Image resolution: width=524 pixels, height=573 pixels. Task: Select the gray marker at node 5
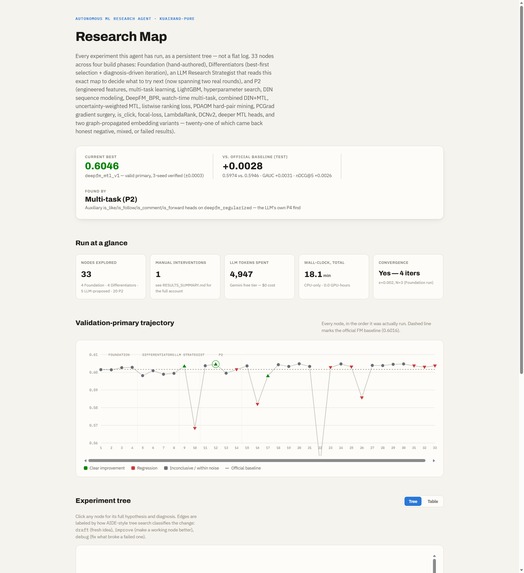143,375
